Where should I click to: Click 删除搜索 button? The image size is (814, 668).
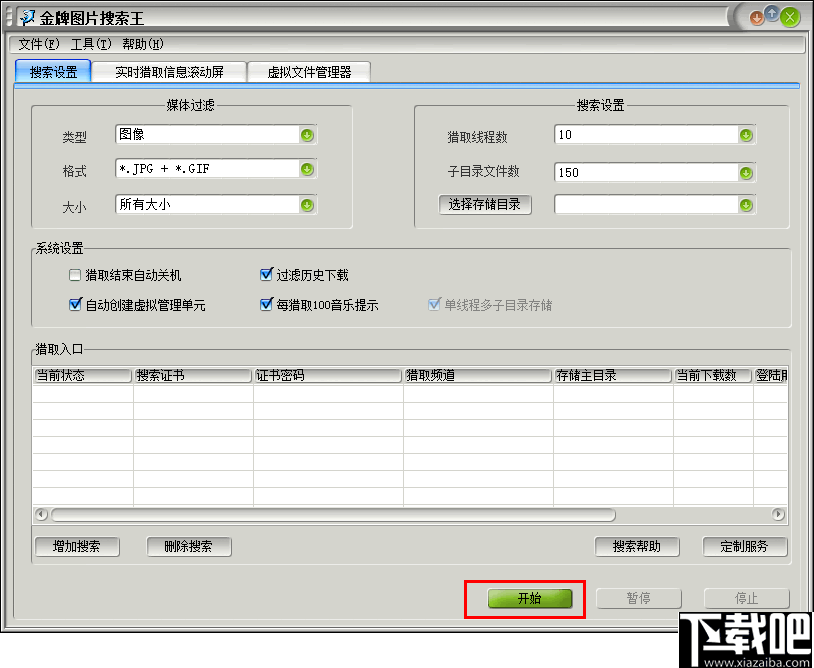[189, 547]
